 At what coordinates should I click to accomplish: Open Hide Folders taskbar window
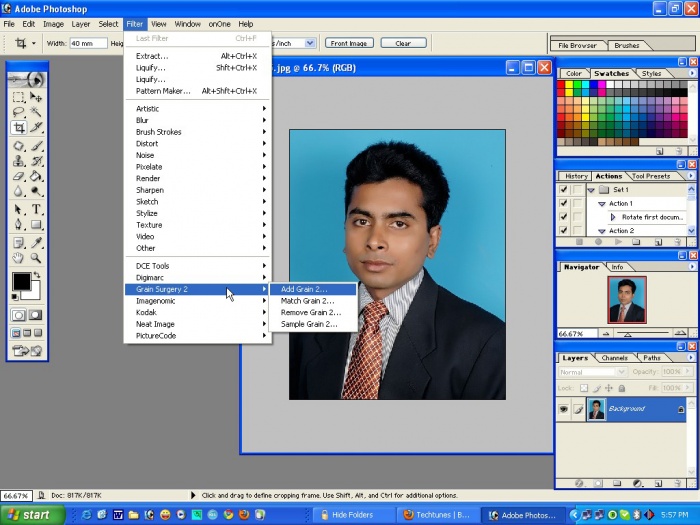click(353, 515)
